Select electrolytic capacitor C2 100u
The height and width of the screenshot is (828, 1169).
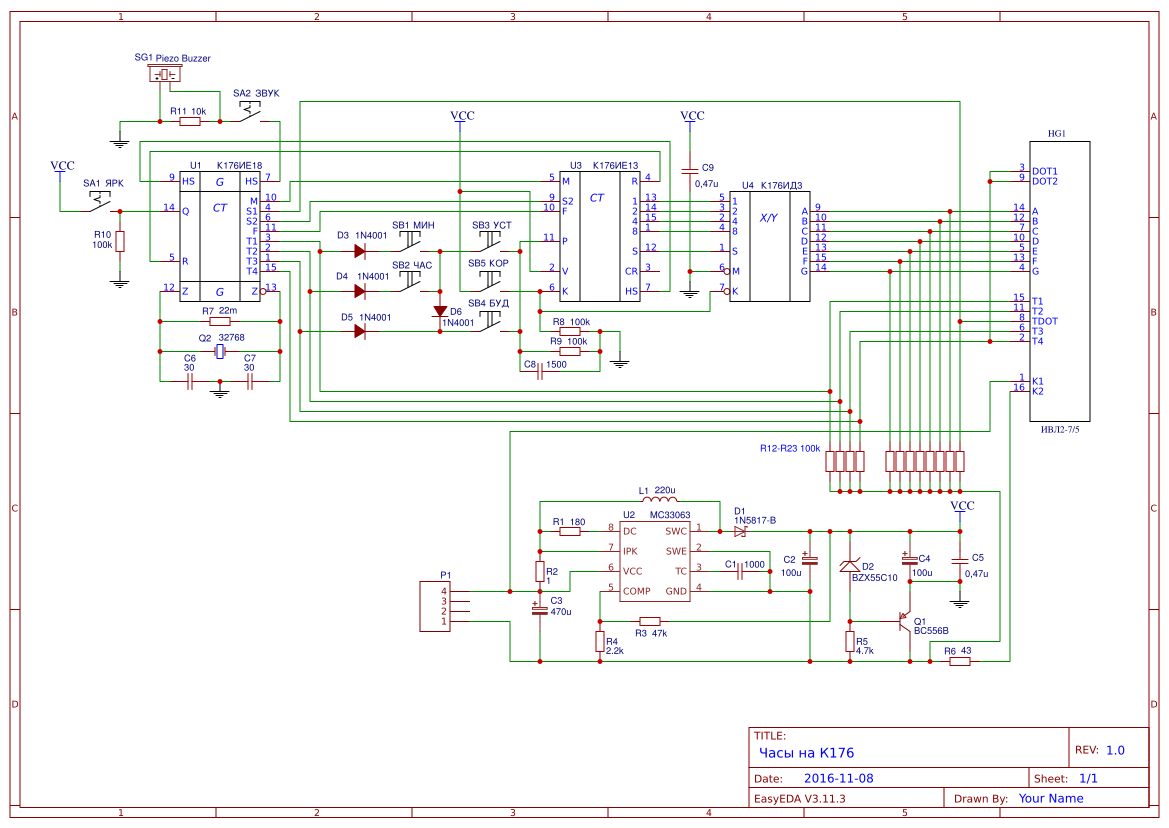[810, 559]
